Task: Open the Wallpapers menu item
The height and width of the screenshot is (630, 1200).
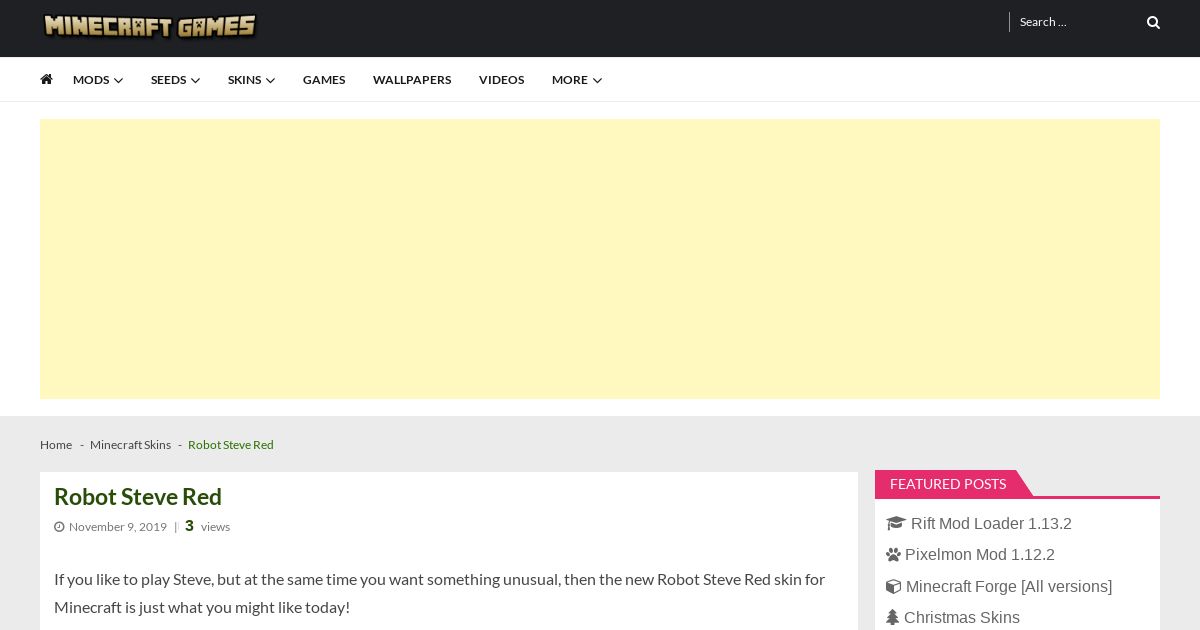Action: tap(412, 80)
